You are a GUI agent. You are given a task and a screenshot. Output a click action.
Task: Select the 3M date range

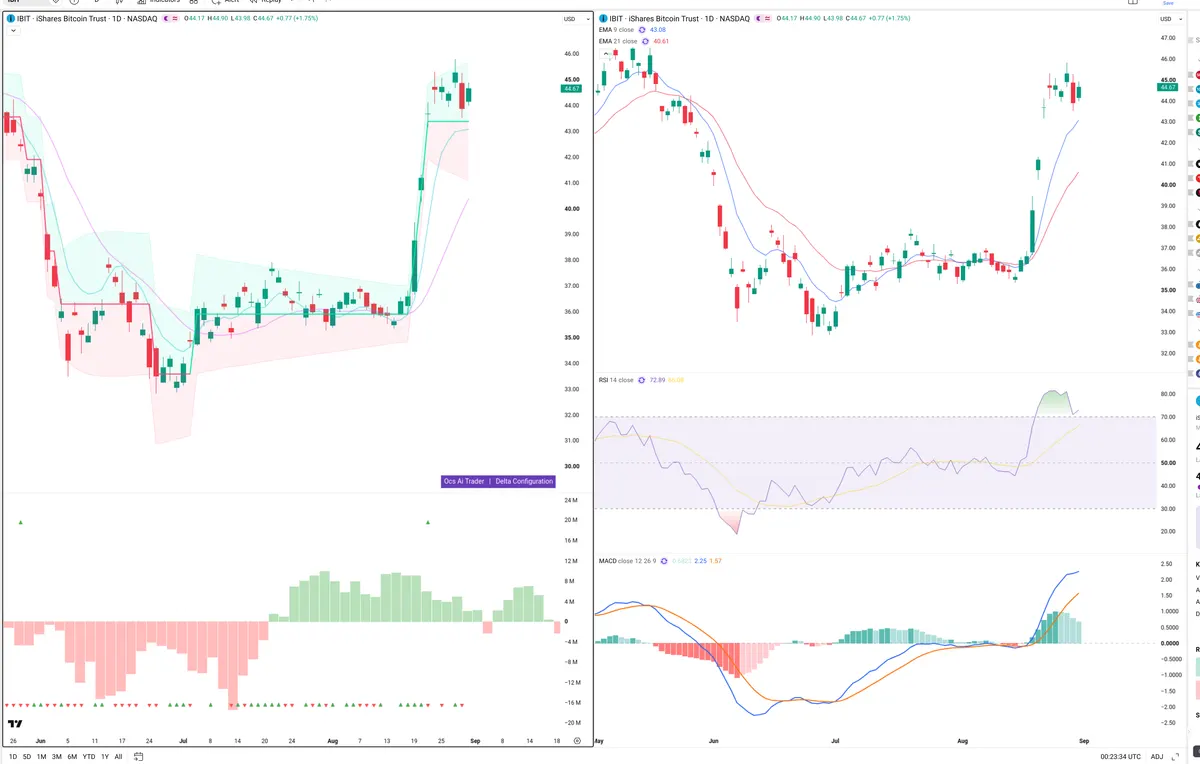[x=57, y=757]
